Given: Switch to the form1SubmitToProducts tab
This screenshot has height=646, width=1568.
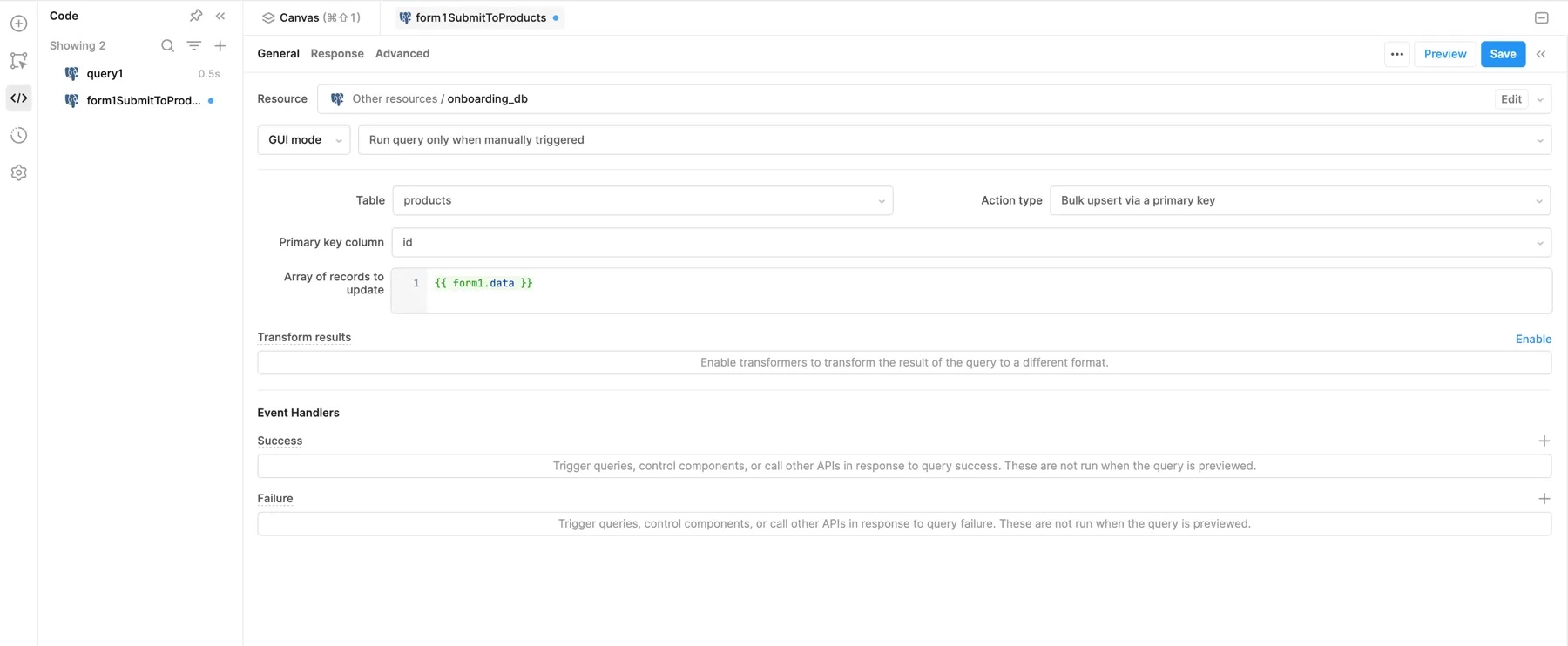Looking at the screenshot, I should click(x=478, y=17).
